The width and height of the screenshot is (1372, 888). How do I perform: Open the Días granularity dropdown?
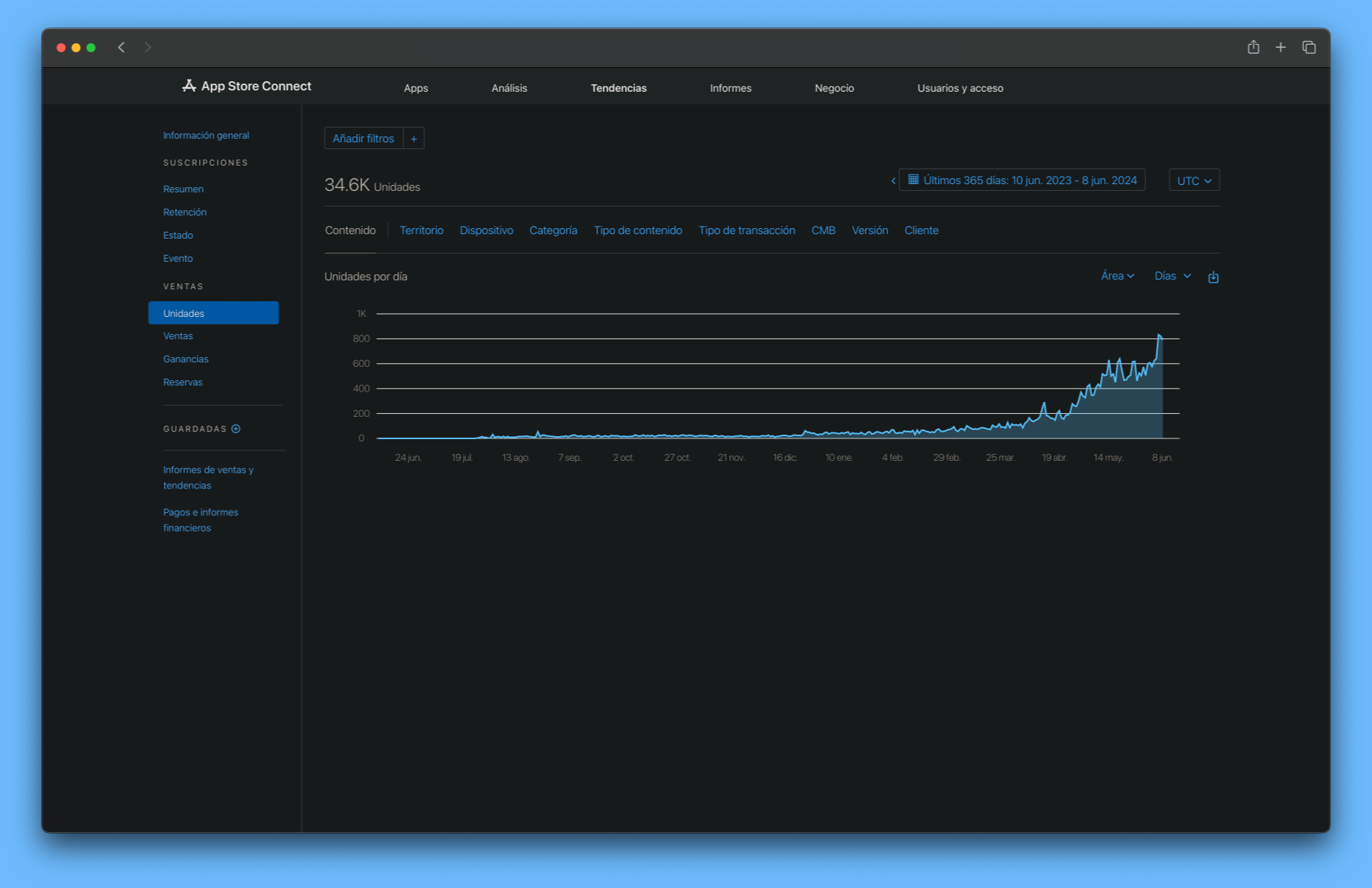tap(1172, 276)
